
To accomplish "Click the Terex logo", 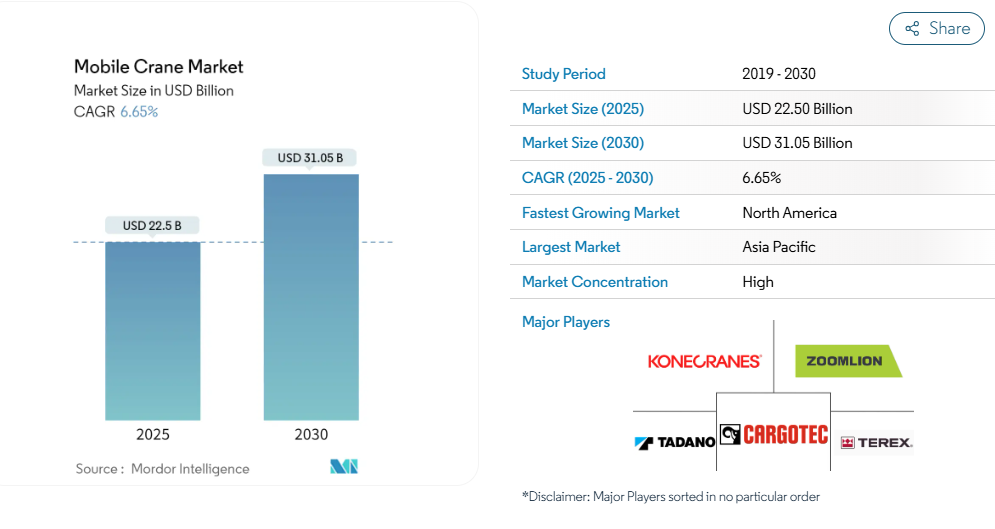I will point(876,442).
